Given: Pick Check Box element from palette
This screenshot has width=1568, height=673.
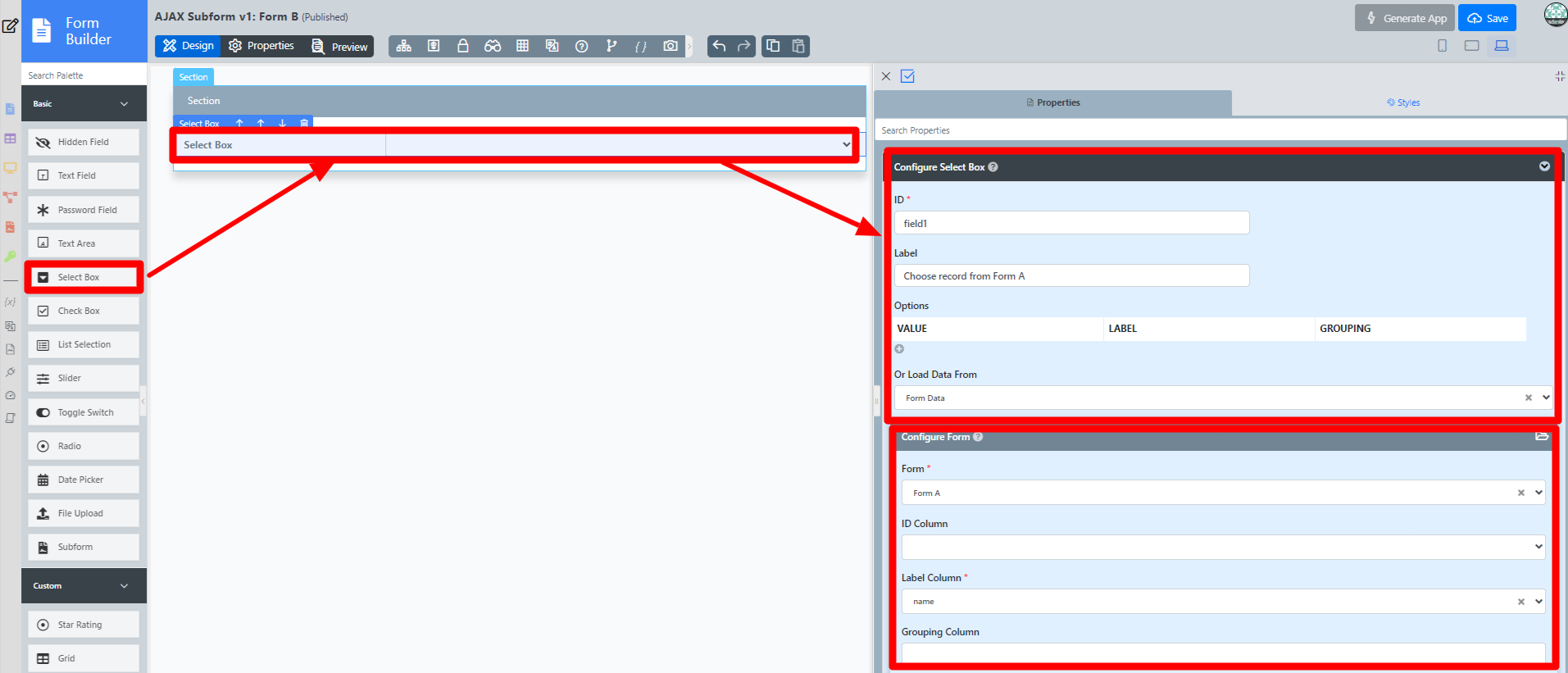Looking at the screenshot, I should 84,311.
